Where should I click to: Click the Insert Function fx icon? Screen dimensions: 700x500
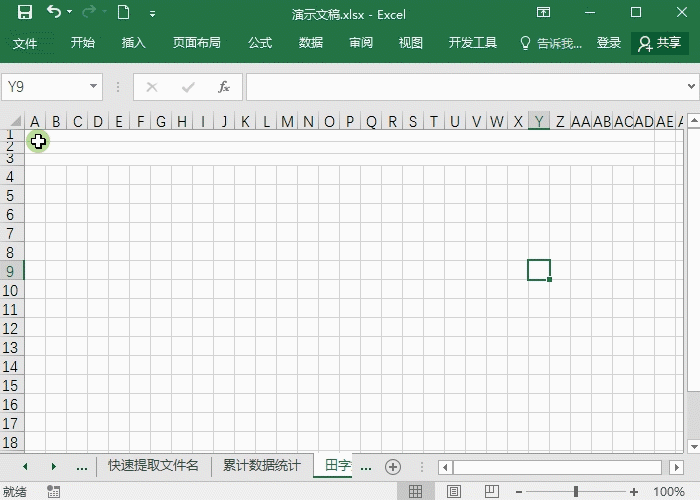[x=224, y=87]
